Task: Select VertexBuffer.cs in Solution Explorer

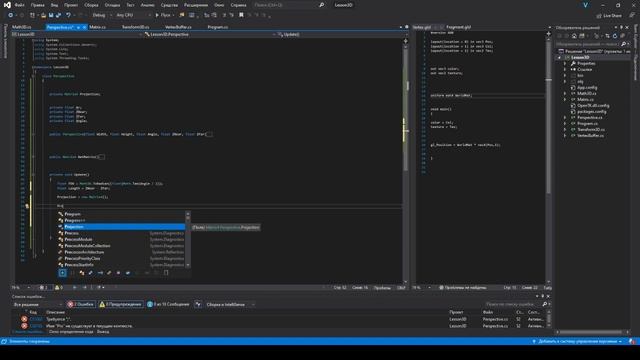Action: [x=590, y=136]
